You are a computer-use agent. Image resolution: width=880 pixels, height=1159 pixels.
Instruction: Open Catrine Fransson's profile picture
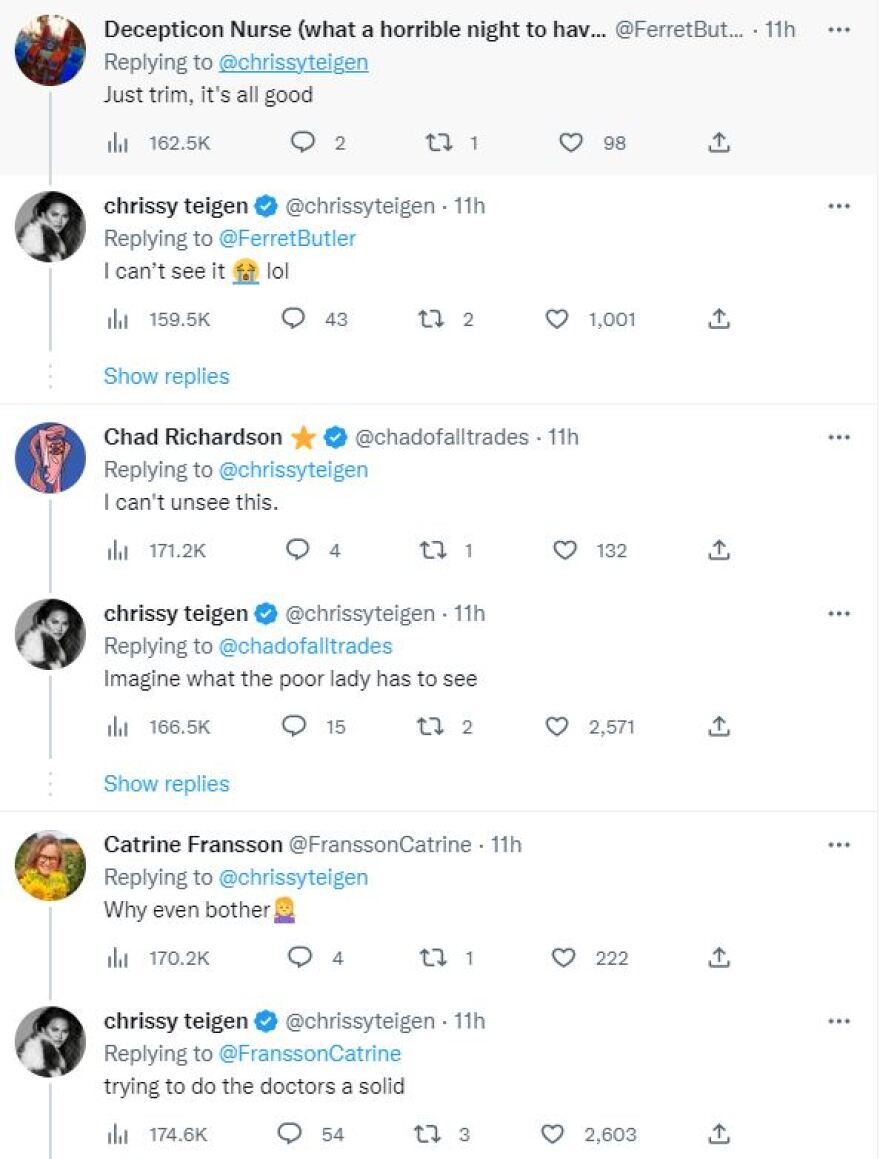coord(51,865)
